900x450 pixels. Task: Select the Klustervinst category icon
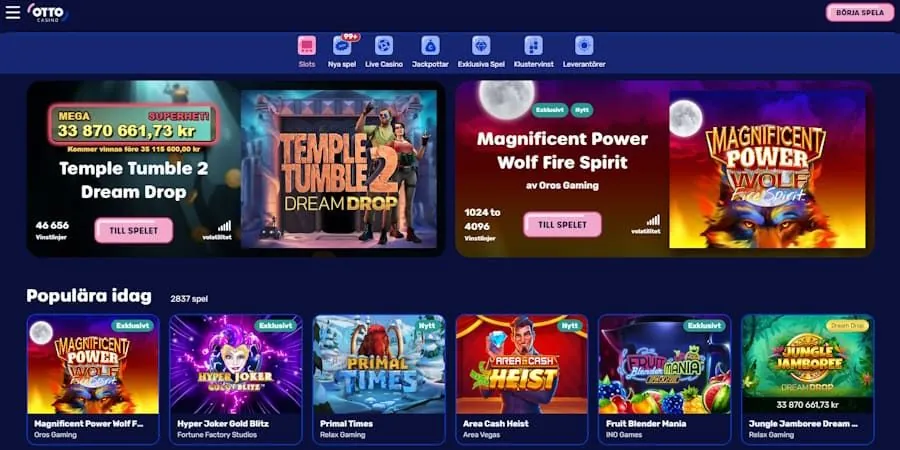[x=534, y=45]
